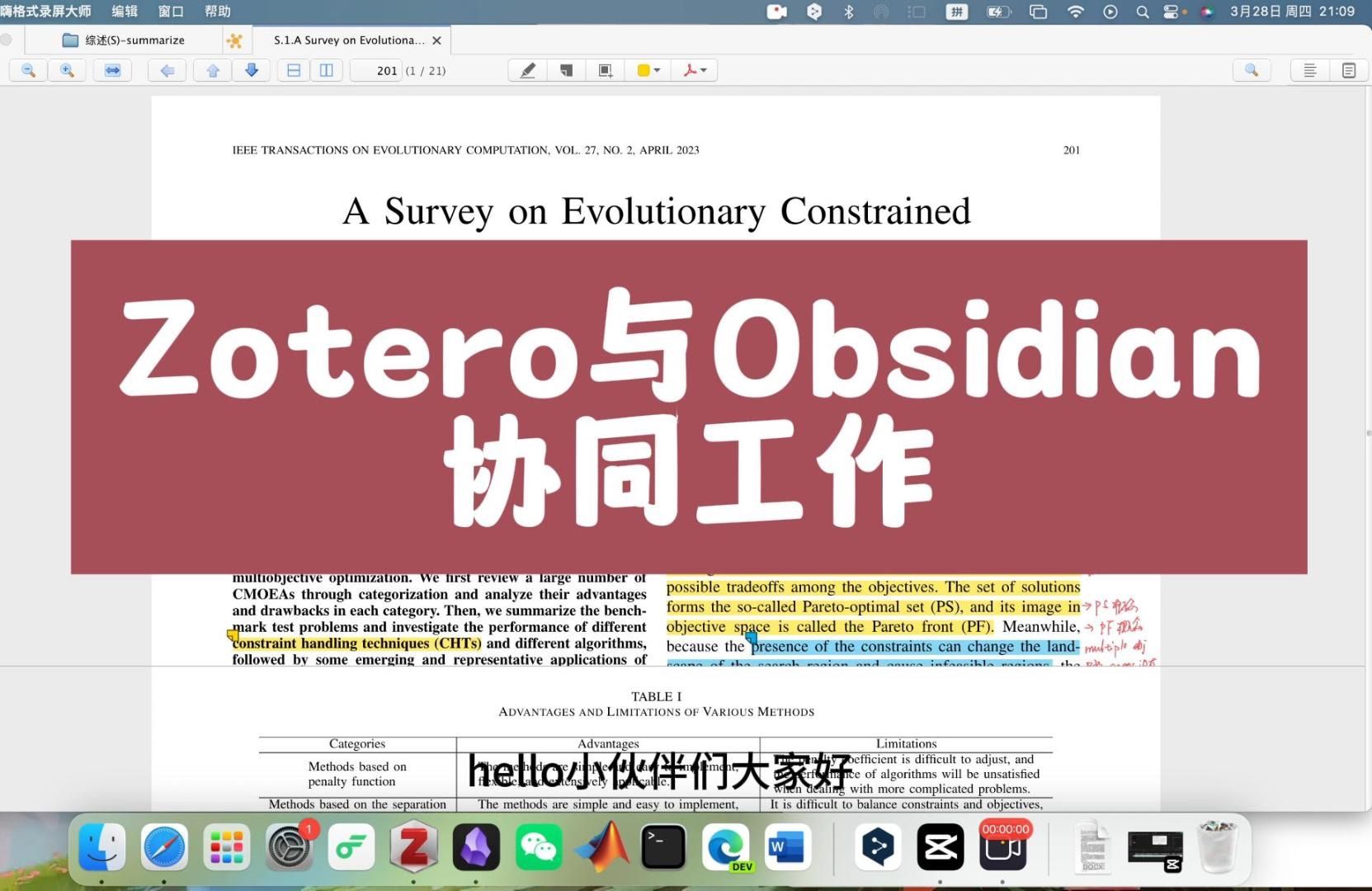Click the blue note marker at presence
The image size is (1372, 891).
tap(751, 637)
